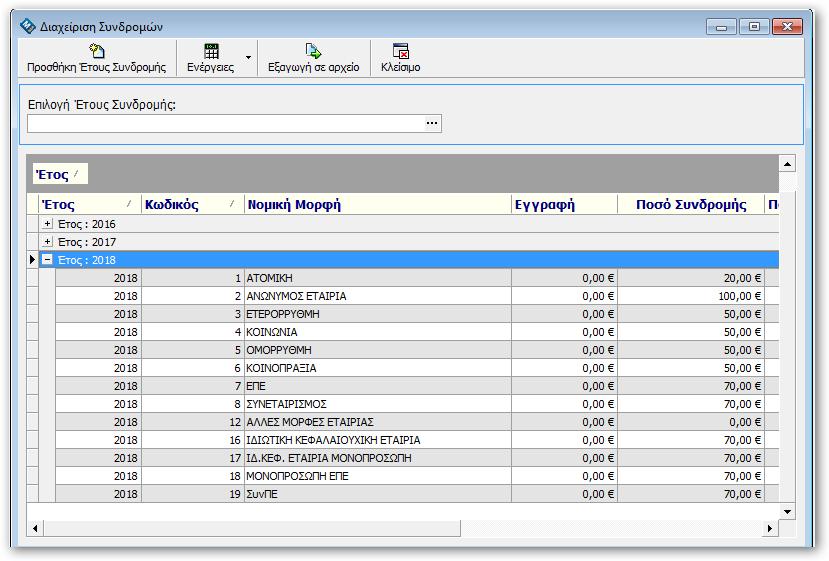Click the row indicator arrow beside Έτος : 2018
Screen dimensions: 829x561
click(32, 260)
